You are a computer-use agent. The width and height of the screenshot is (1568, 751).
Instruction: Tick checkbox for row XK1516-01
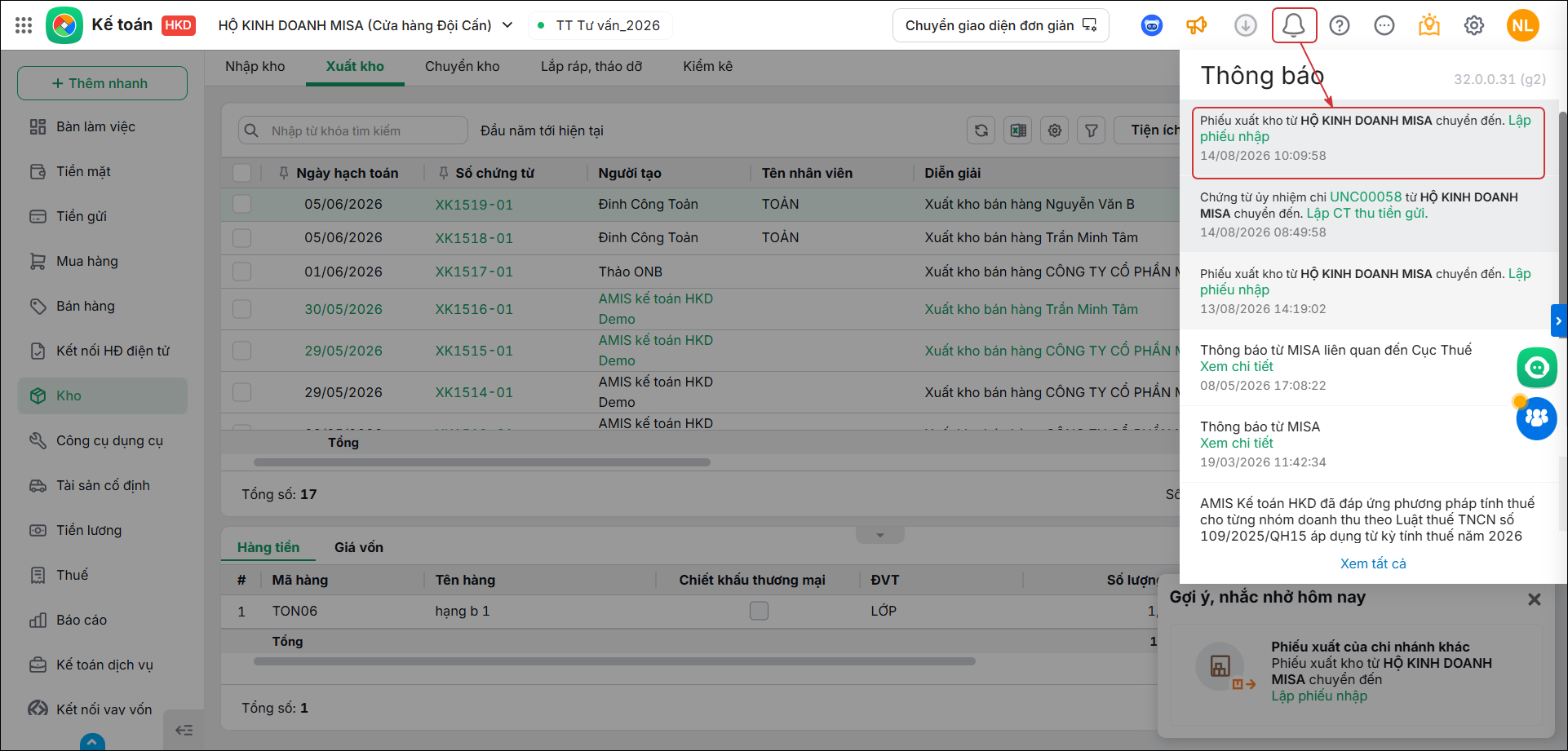pyautogui.click(x=241, y=309)
